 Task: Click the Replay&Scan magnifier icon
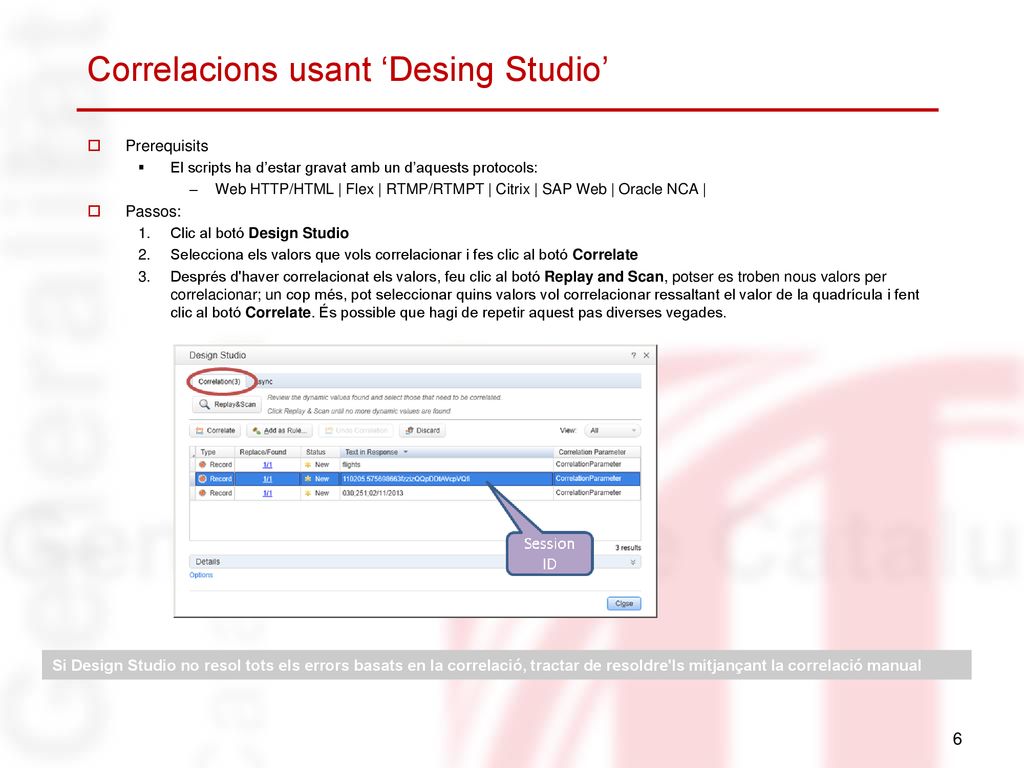click(204, 404)
